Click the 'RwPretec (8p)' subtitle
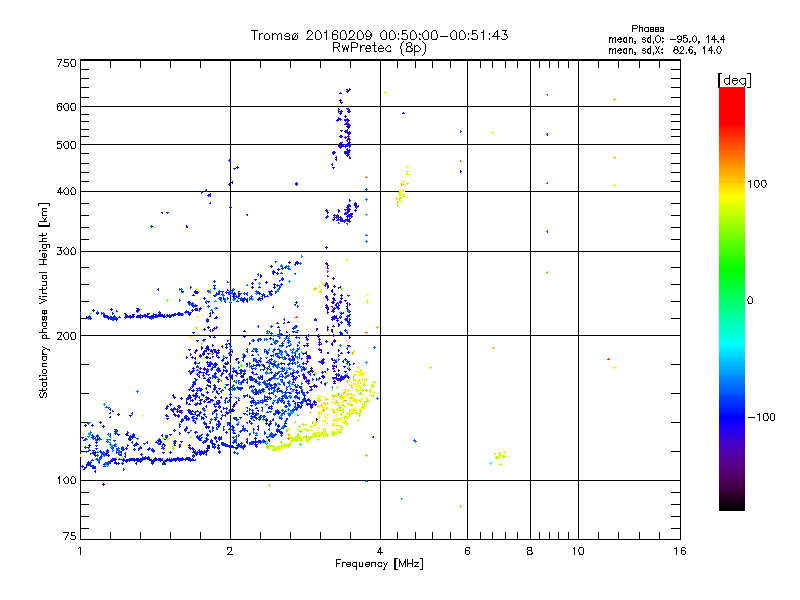The image size is (800, 600). 379,48
